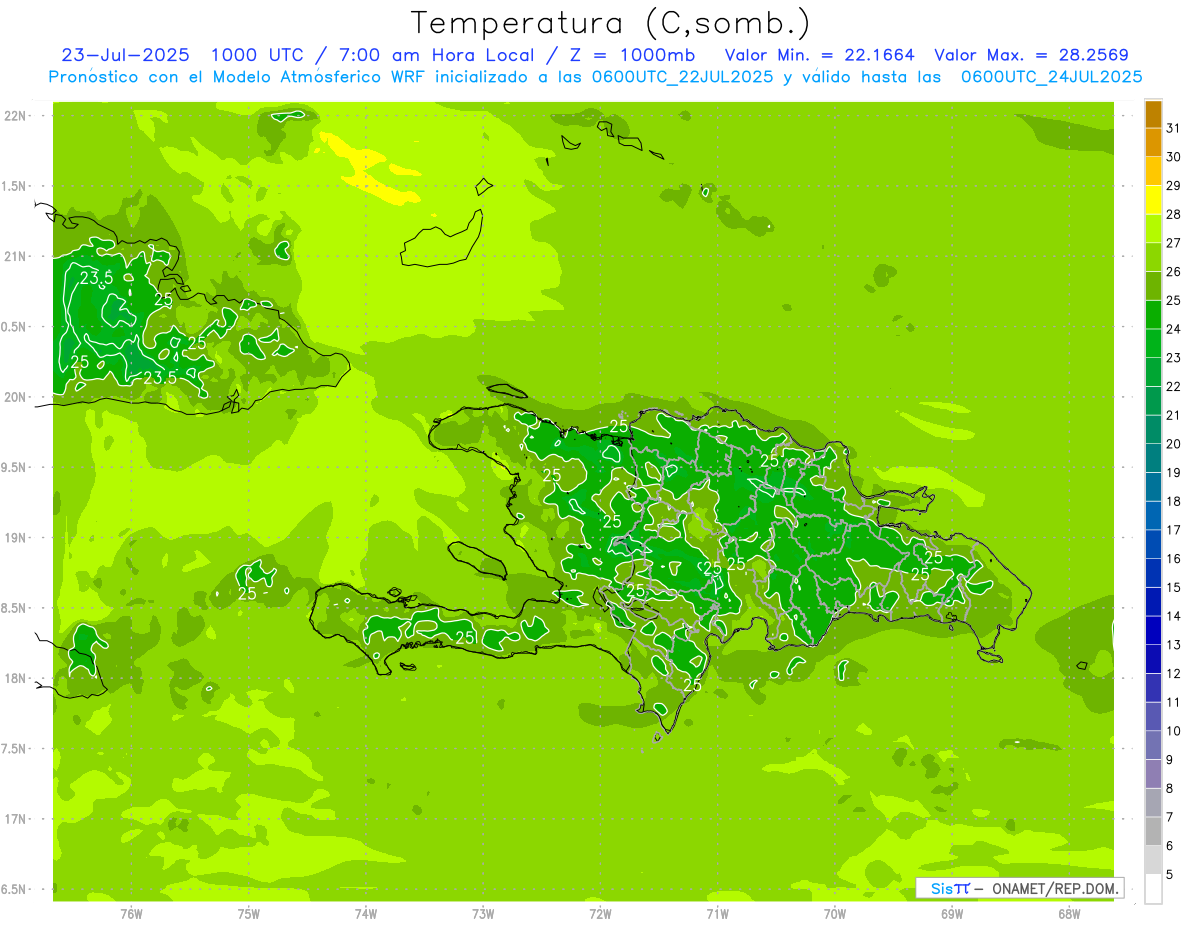The width and height of the screenshot is (1200, 927).
Task: Click legend value '28'
Action: point(1173,214)
